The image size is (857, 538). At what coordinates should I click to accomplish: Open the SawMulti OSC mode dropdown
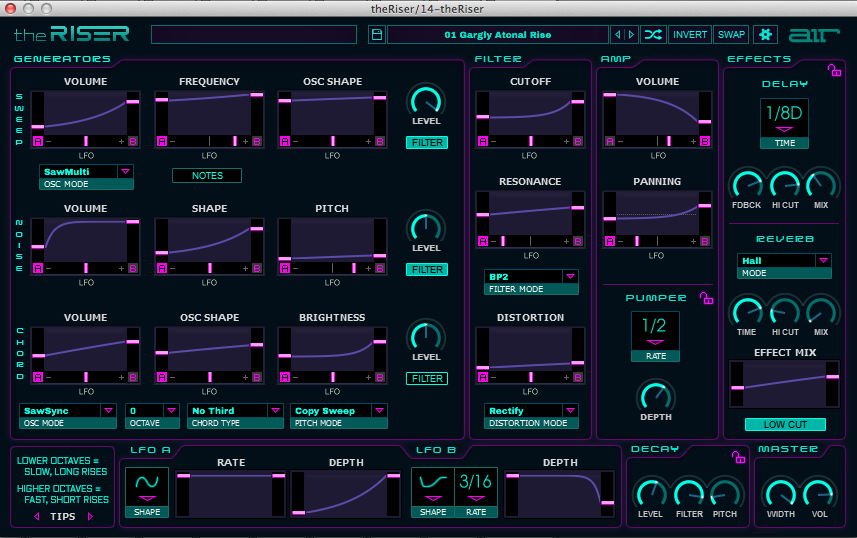[x=125, y=172]
